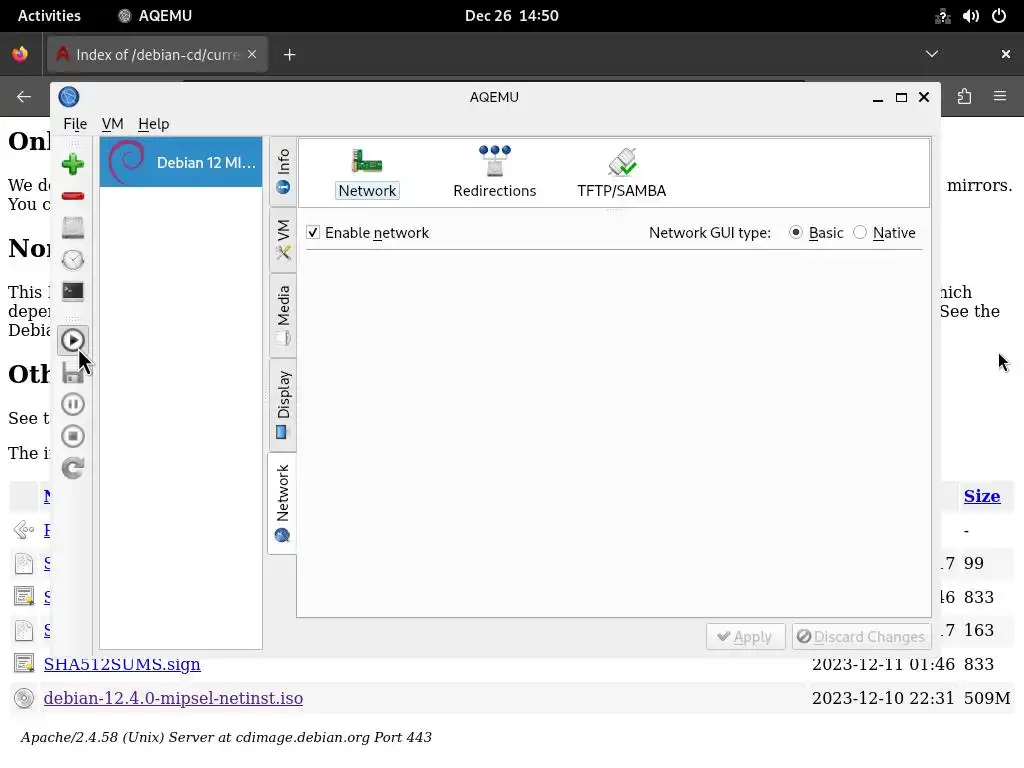Switch to the Network vertical tab

tap(283, 503)
